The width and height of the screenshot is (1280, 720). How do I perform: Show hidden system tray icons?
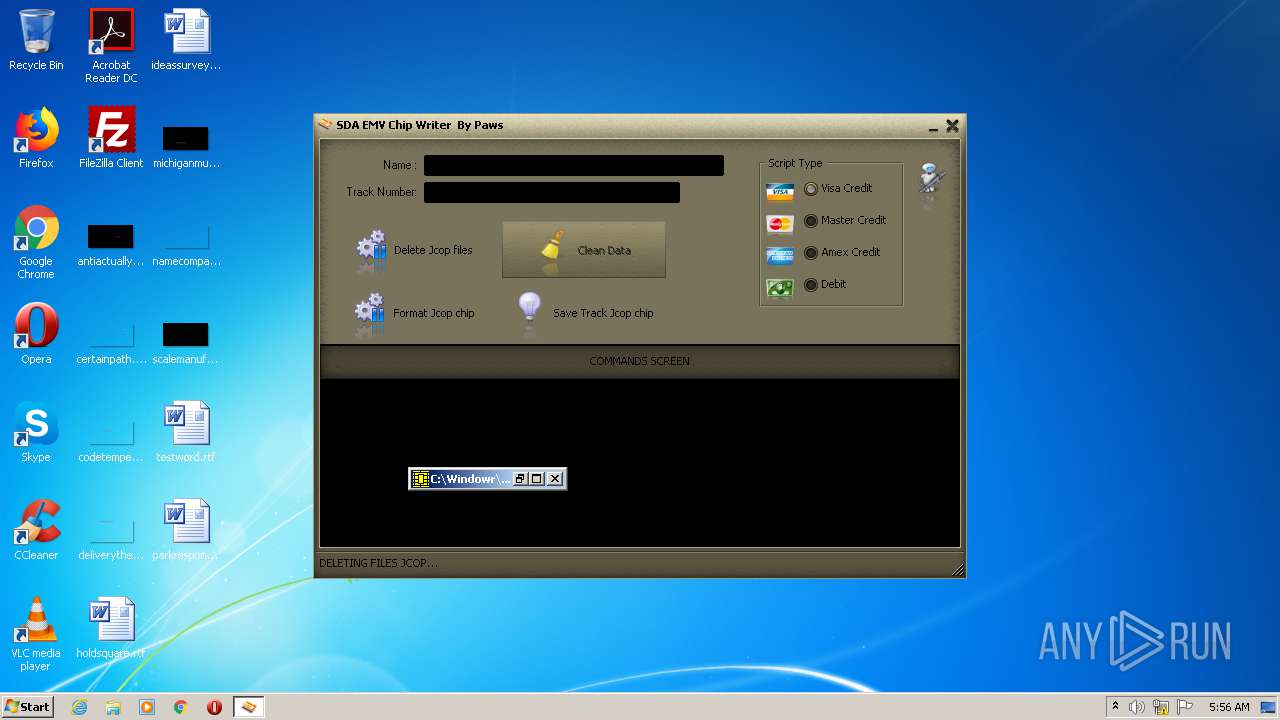click(1116, 707)
